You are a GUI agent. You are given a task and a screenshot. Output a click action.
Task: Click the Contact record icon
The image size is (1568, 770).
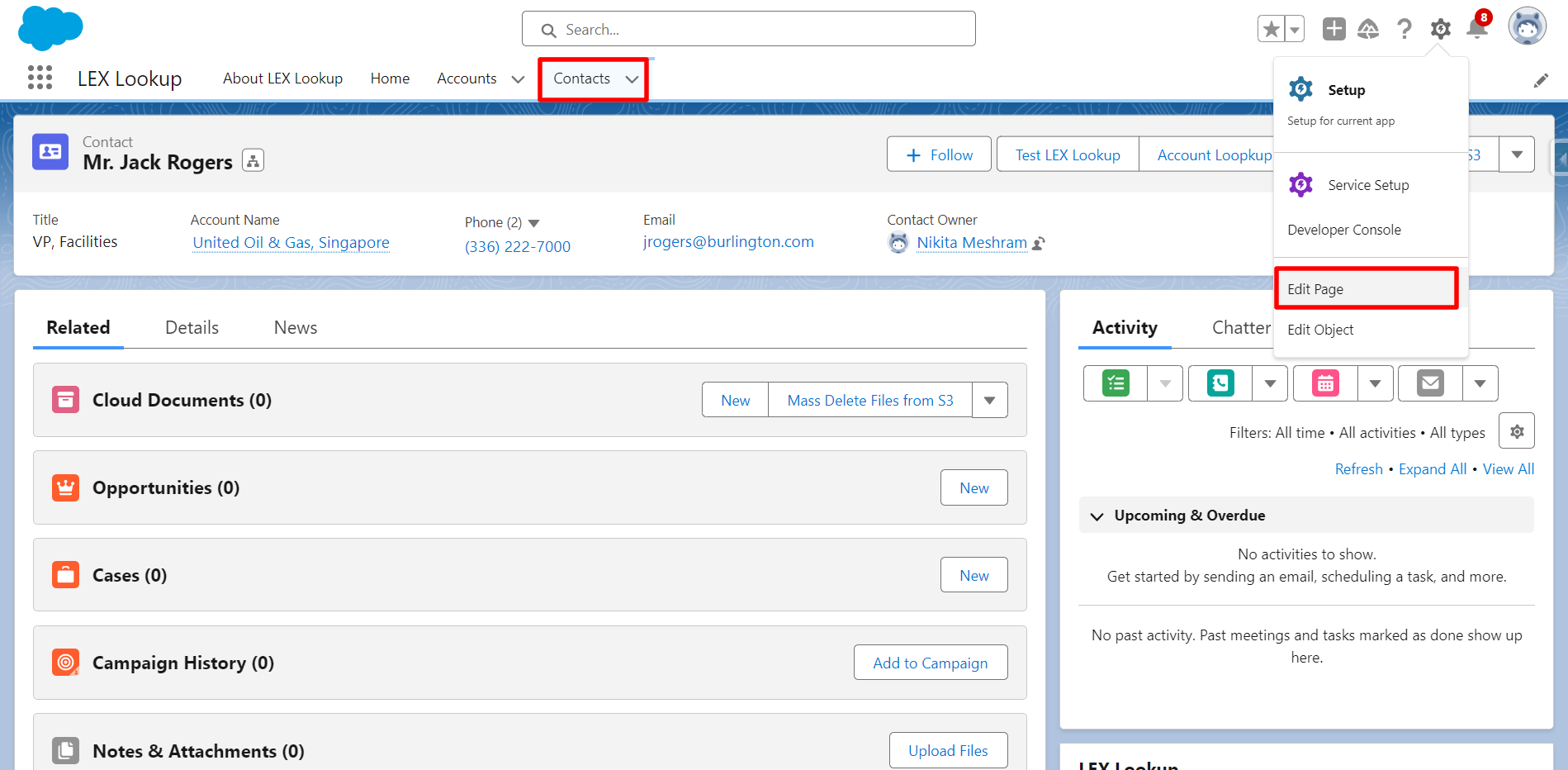click(x=50, y=152)
